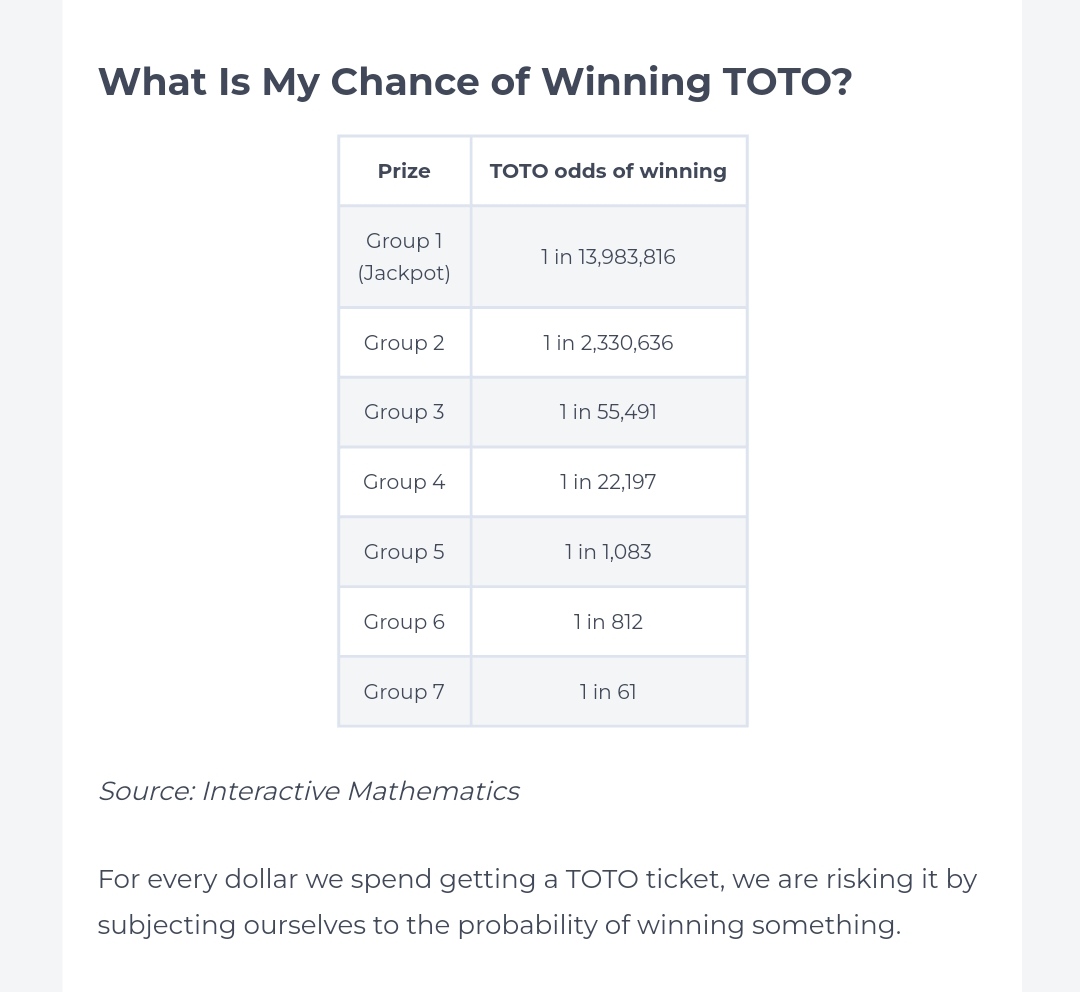Click the 1 in 1,083 odds cell
The image size is (1080, 992).
click(x=609, y=552)
